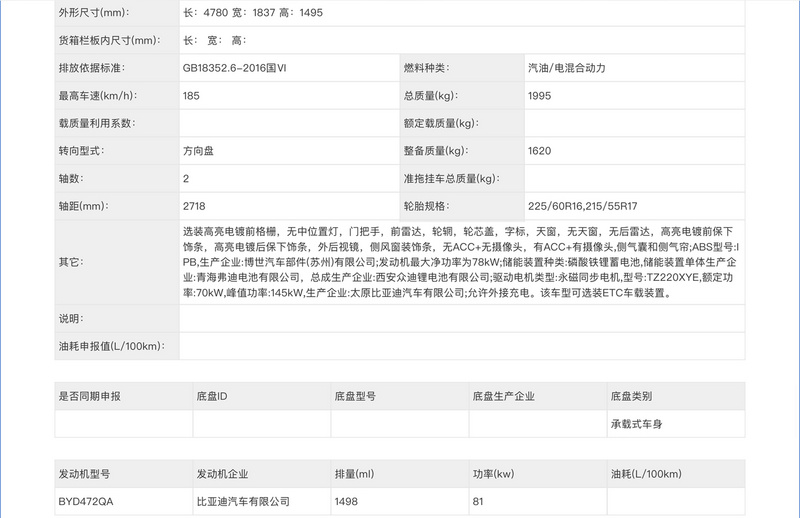Select the 比亚迪汽车有限公司 cell

(x=243, y=501)
